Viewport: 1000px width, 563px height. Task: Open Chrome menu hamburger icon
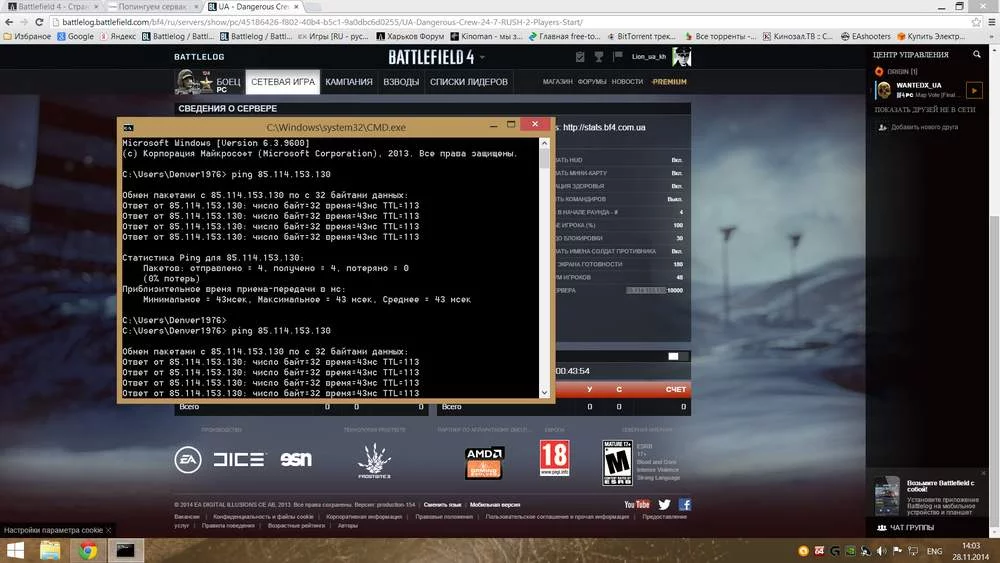(x=991, y=22)
